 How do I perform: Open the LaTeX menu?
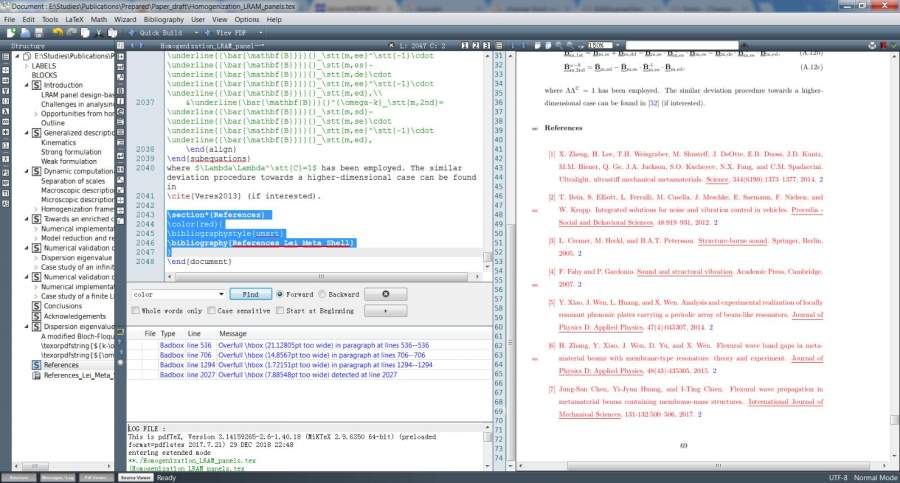[76, 19]
